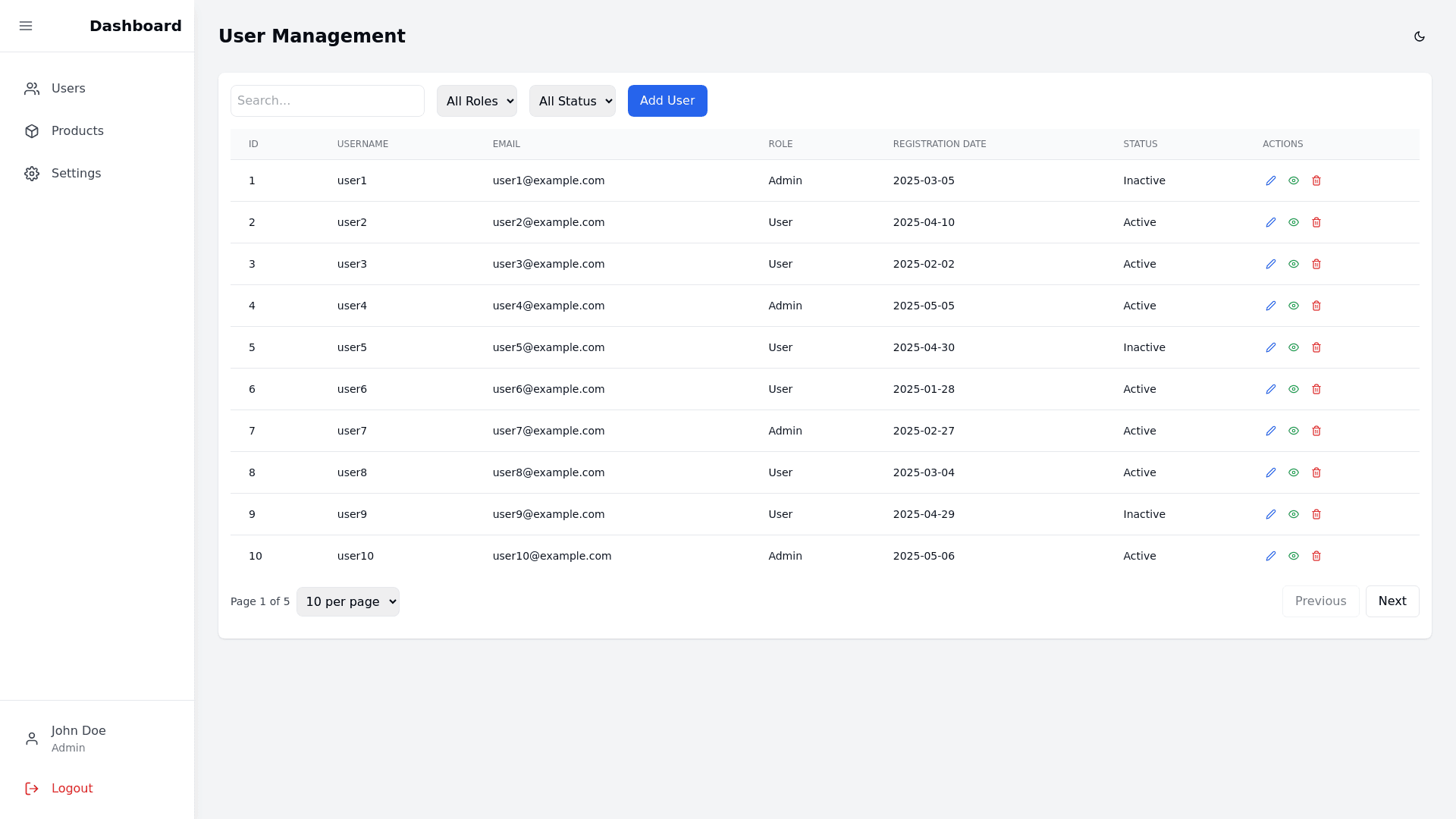Viewport: 1456px width, 819px height.
Task: Remove user8 using the trash icon
Action: [1316, 472]
